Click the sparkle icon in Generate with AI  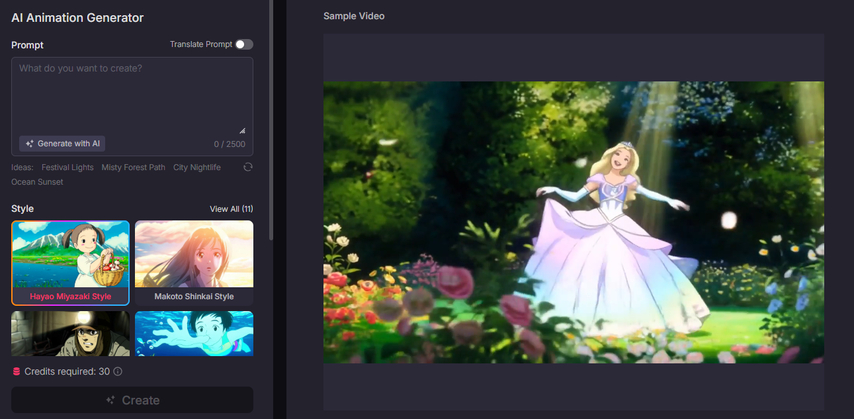pos(30,144)
